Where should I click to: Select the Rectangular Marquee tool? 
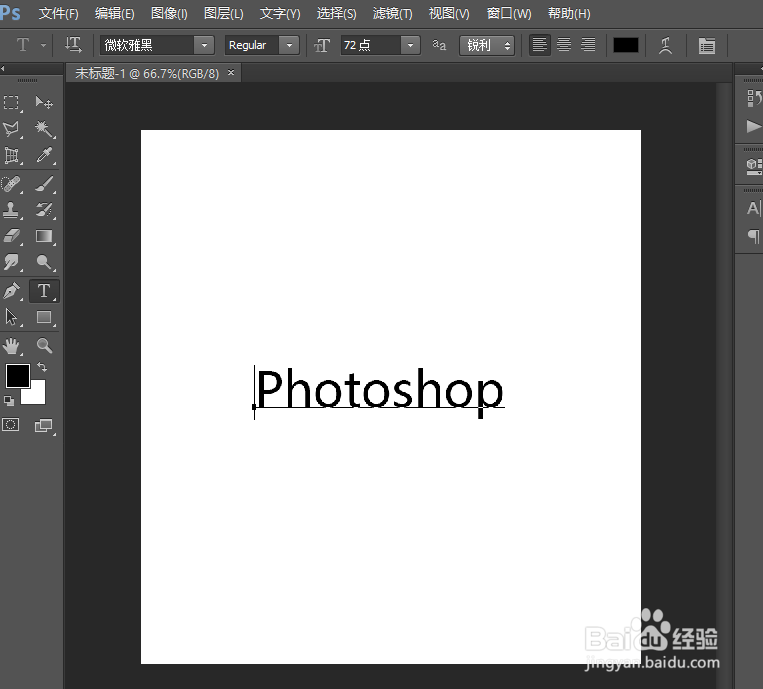pos(11,103)
